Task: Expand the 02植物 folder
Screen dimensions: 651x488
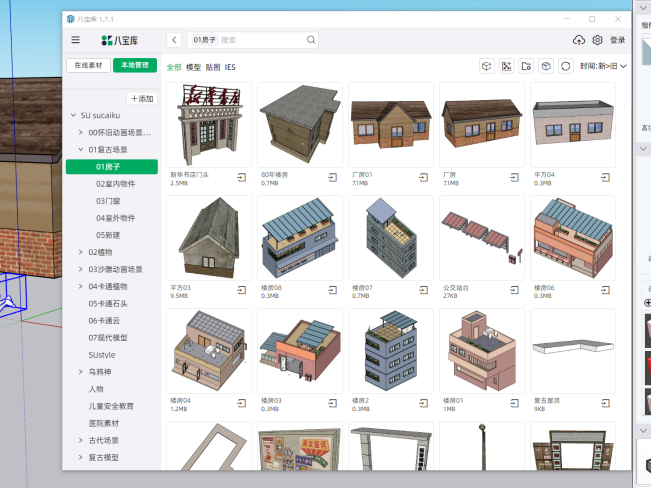Action: (x=81, y=252)
